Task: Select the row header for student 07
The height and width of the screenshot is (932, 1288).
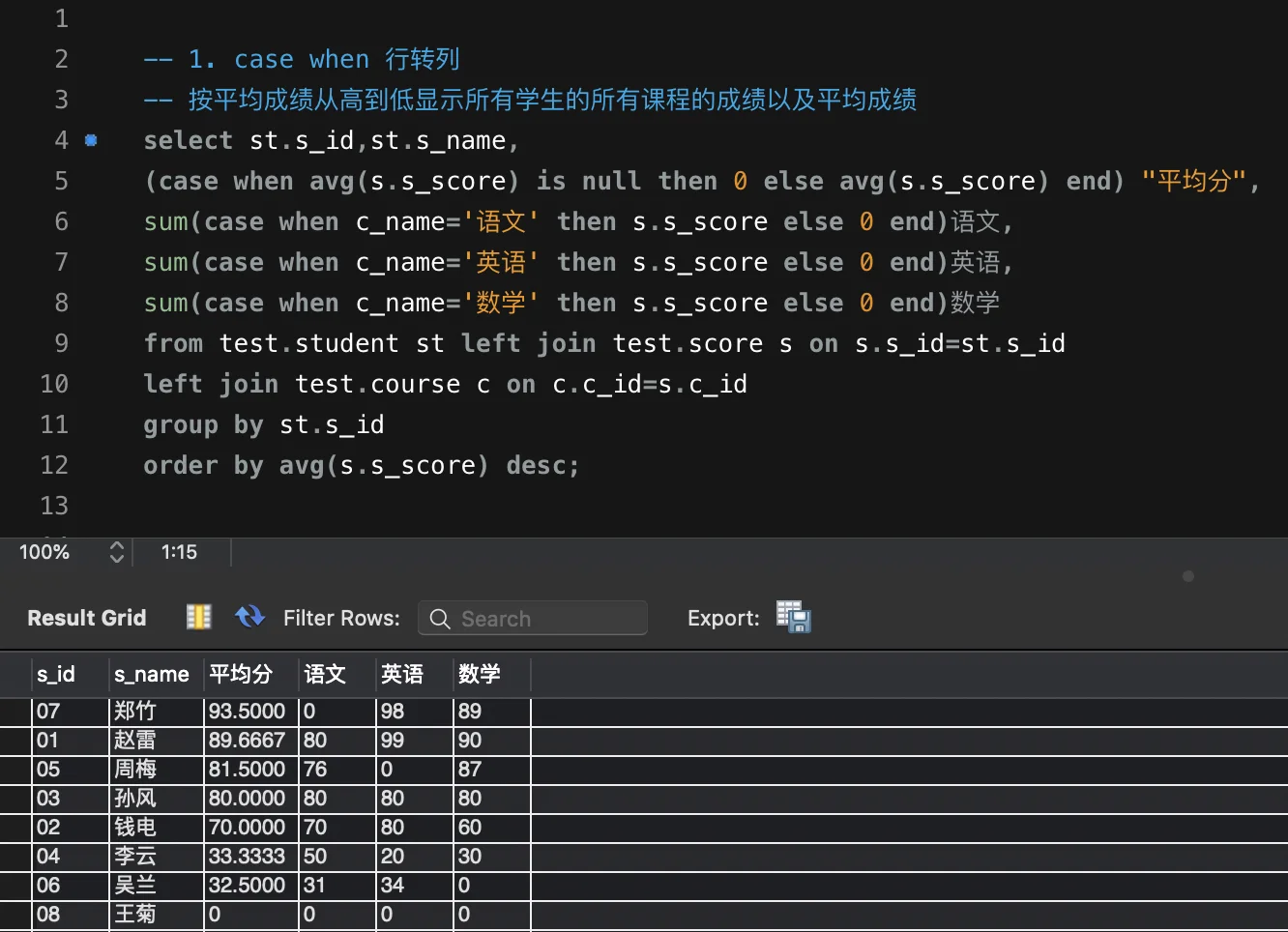Action: point(15,712)
